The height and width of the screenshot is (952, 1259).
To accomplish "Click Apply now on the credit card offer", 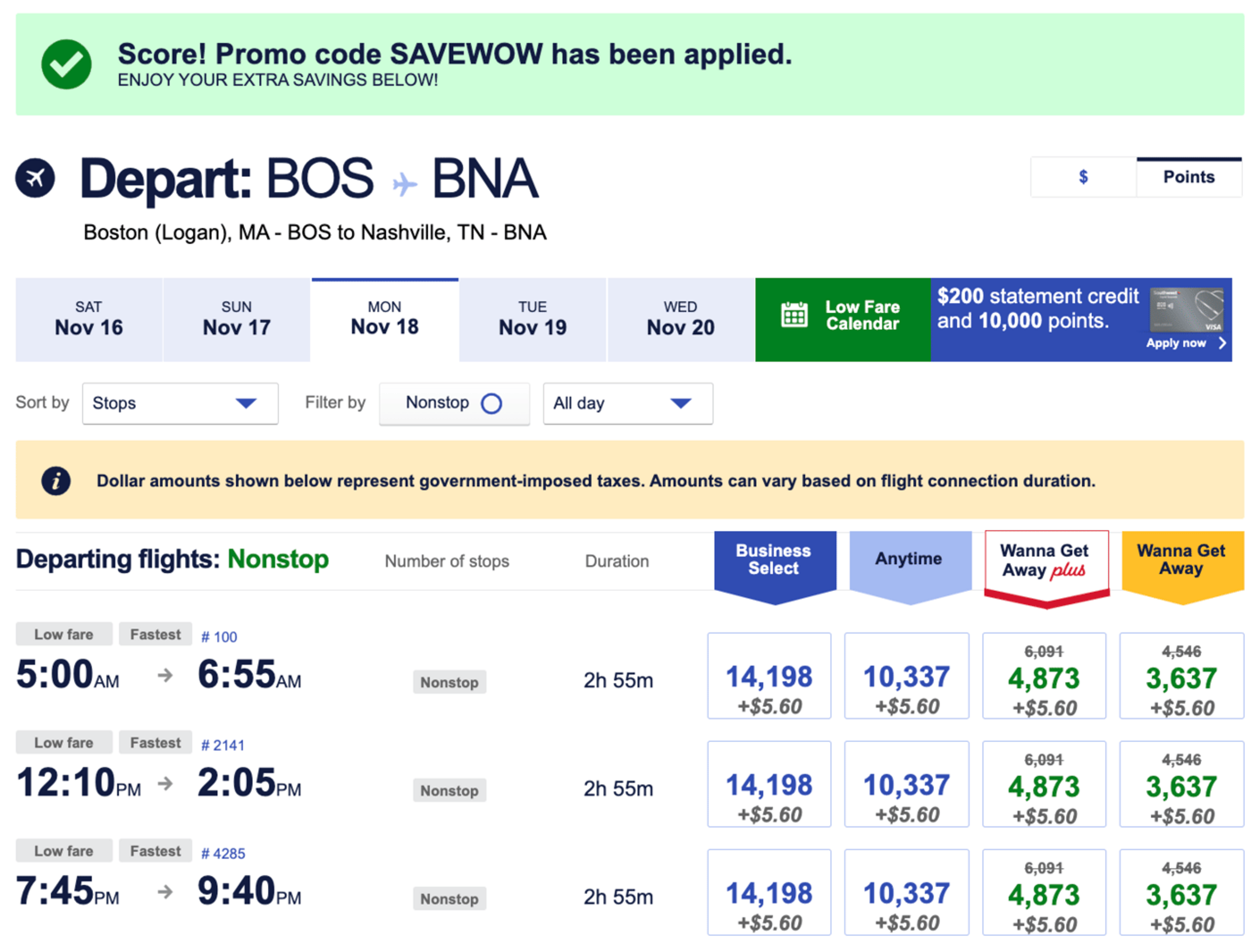I will [x=1176, y=343].
